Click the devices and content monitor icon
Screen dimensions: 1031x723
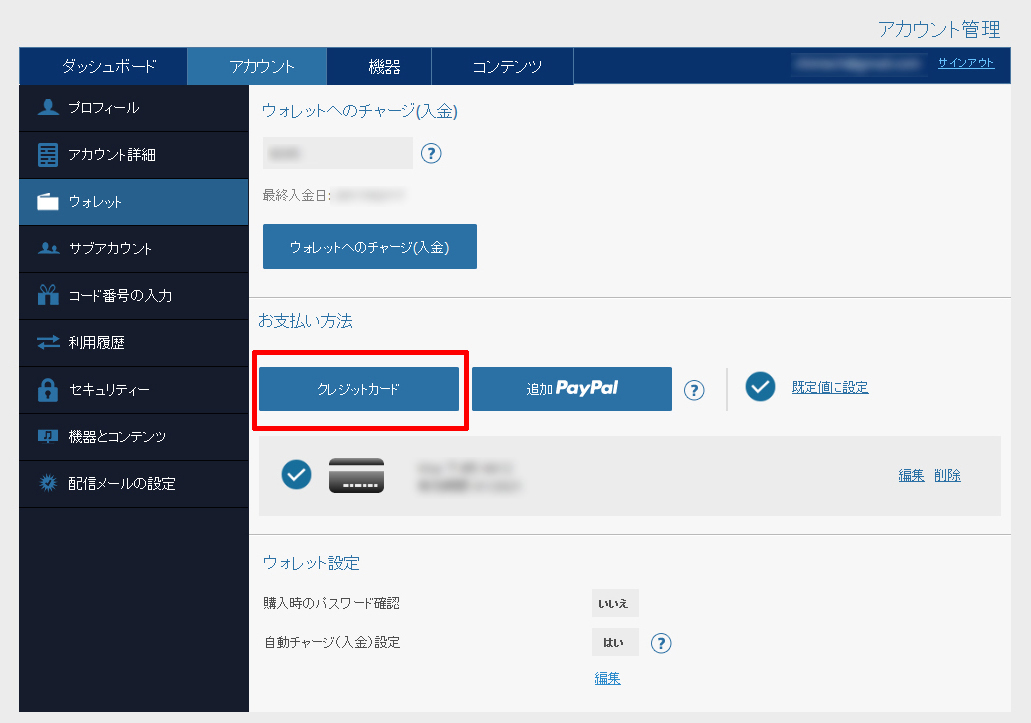48,436
